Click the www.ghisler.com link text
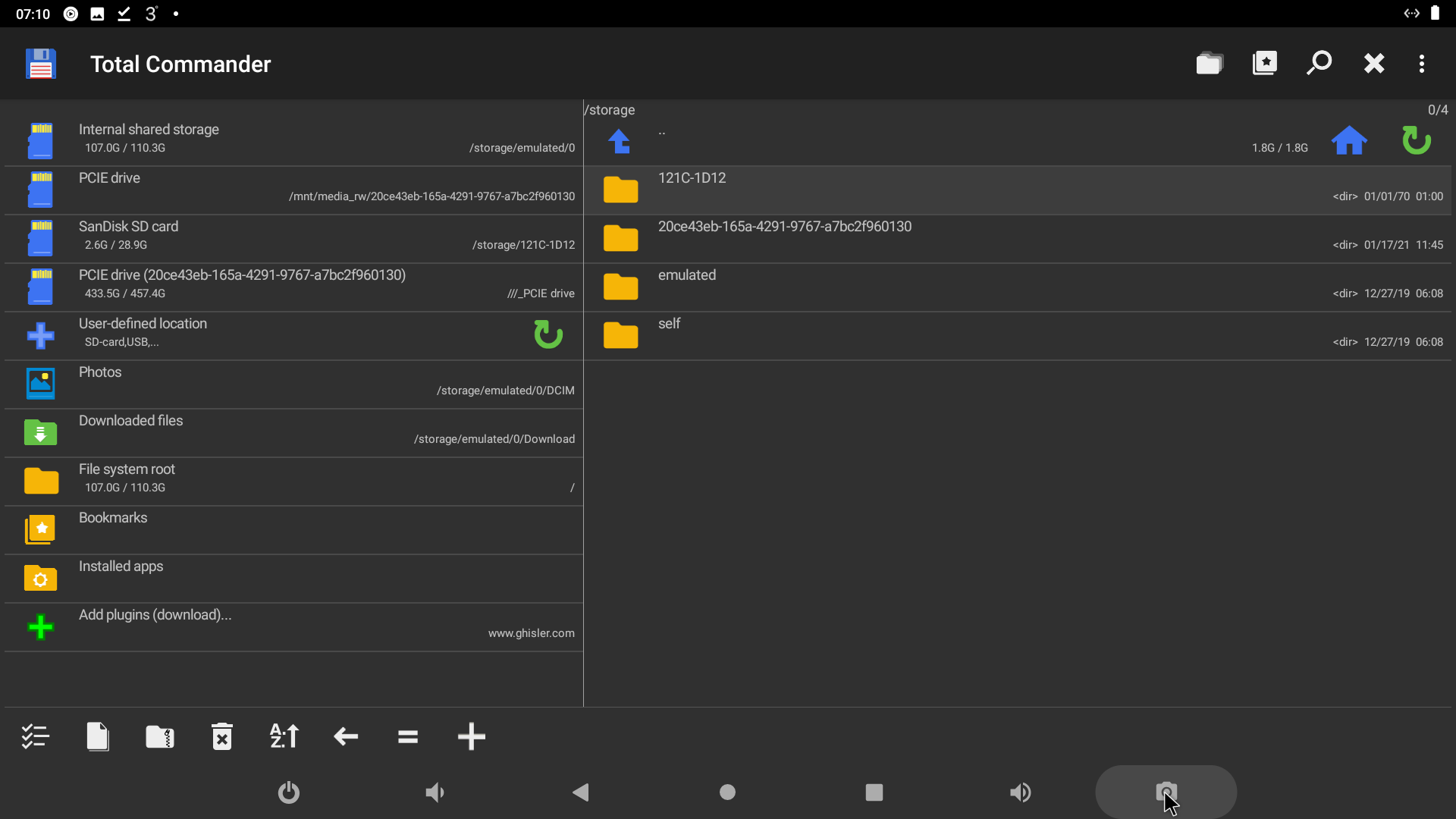Viewport: 1456px width, 819px height. click(531, 633)
